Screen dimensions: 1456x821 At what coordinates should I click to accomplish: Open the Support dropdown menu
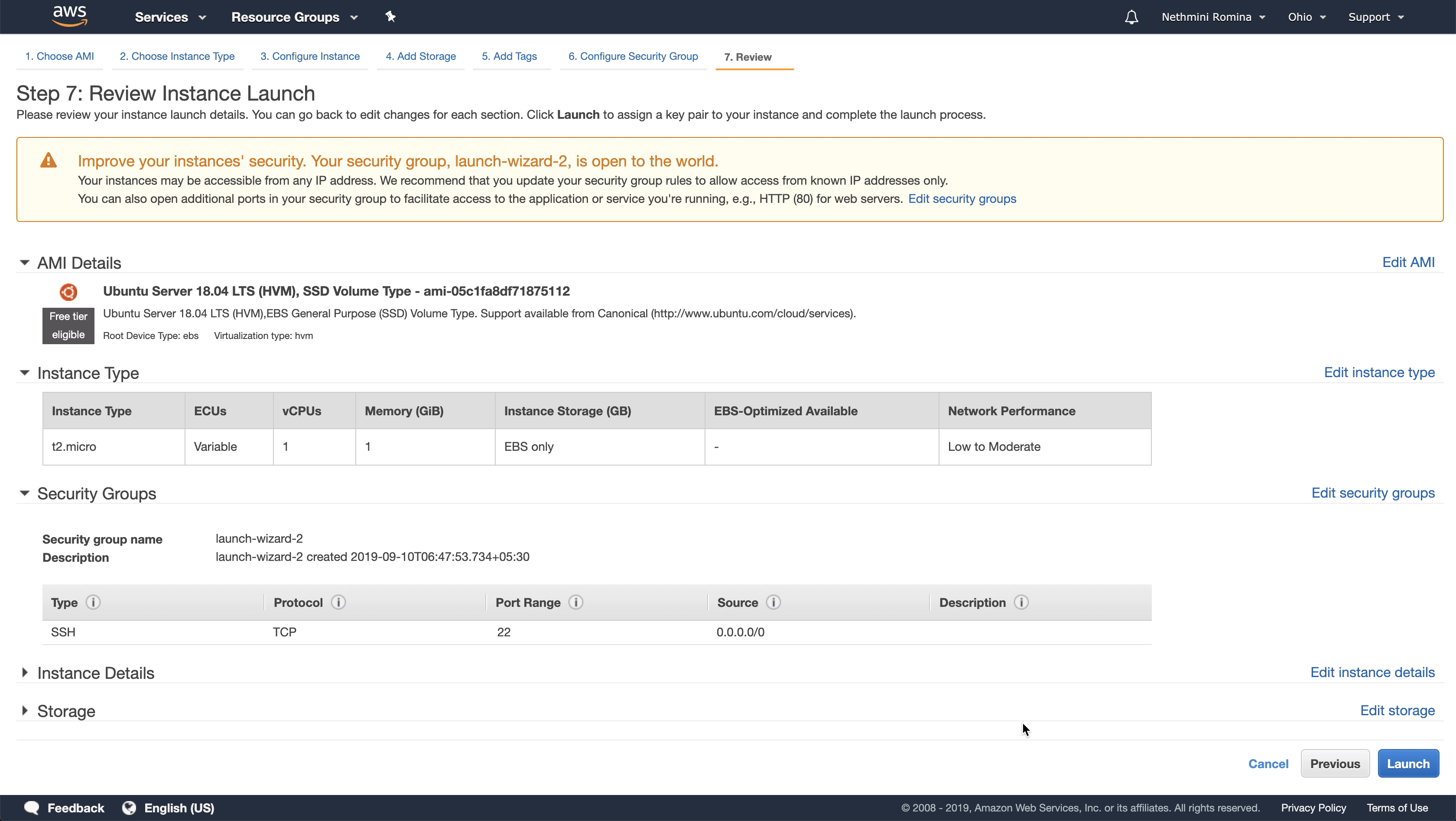click(x=1376, y=17)
